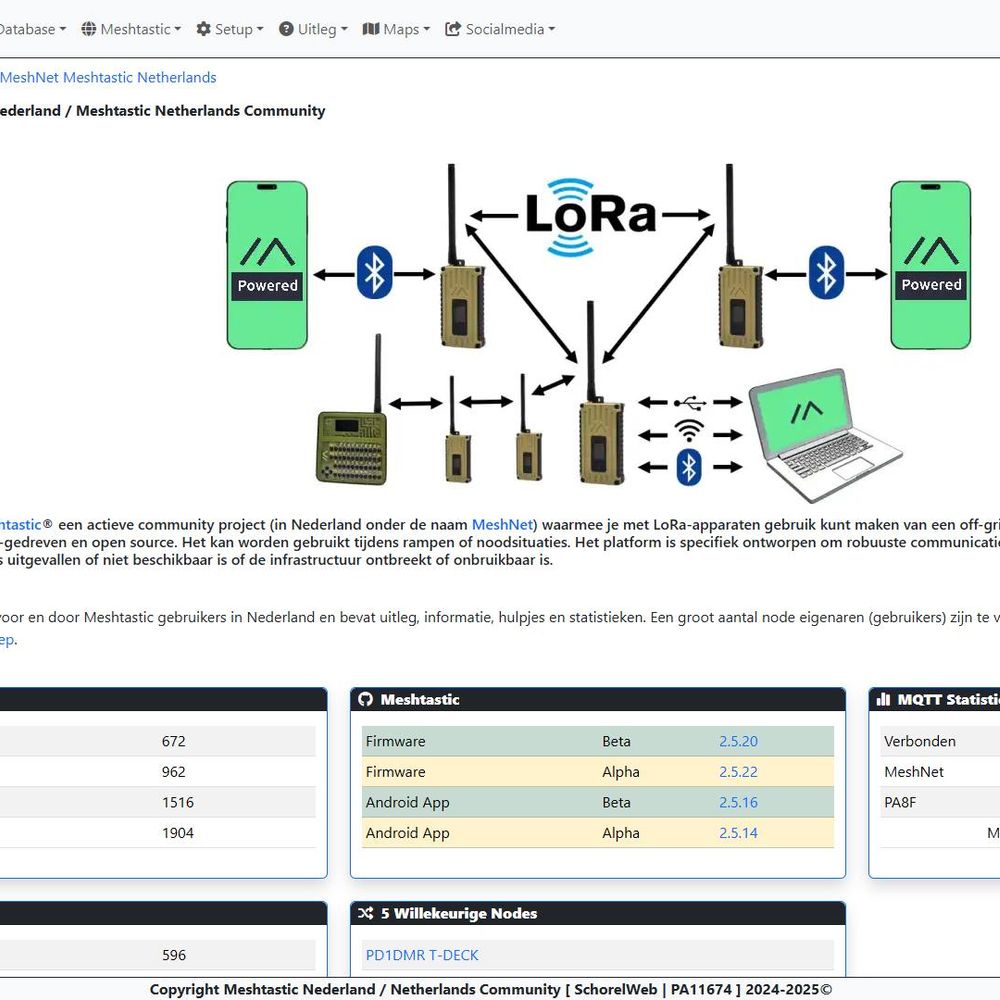Click Alpha in the Firmware row
Viewport: 1000px width, 1000px height.
click(x=621, y=772)
